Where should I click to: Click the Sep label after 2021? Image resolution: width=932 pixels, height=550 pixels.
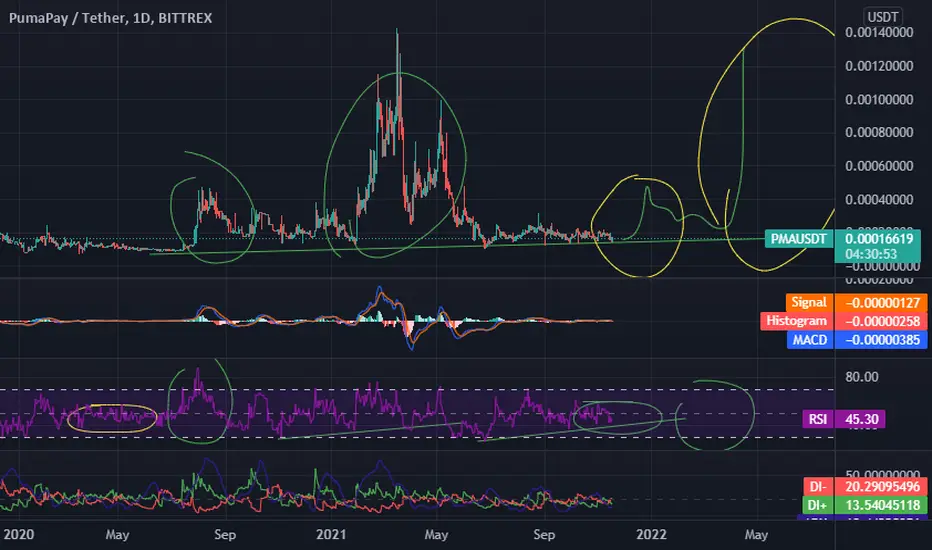(544, 535)
